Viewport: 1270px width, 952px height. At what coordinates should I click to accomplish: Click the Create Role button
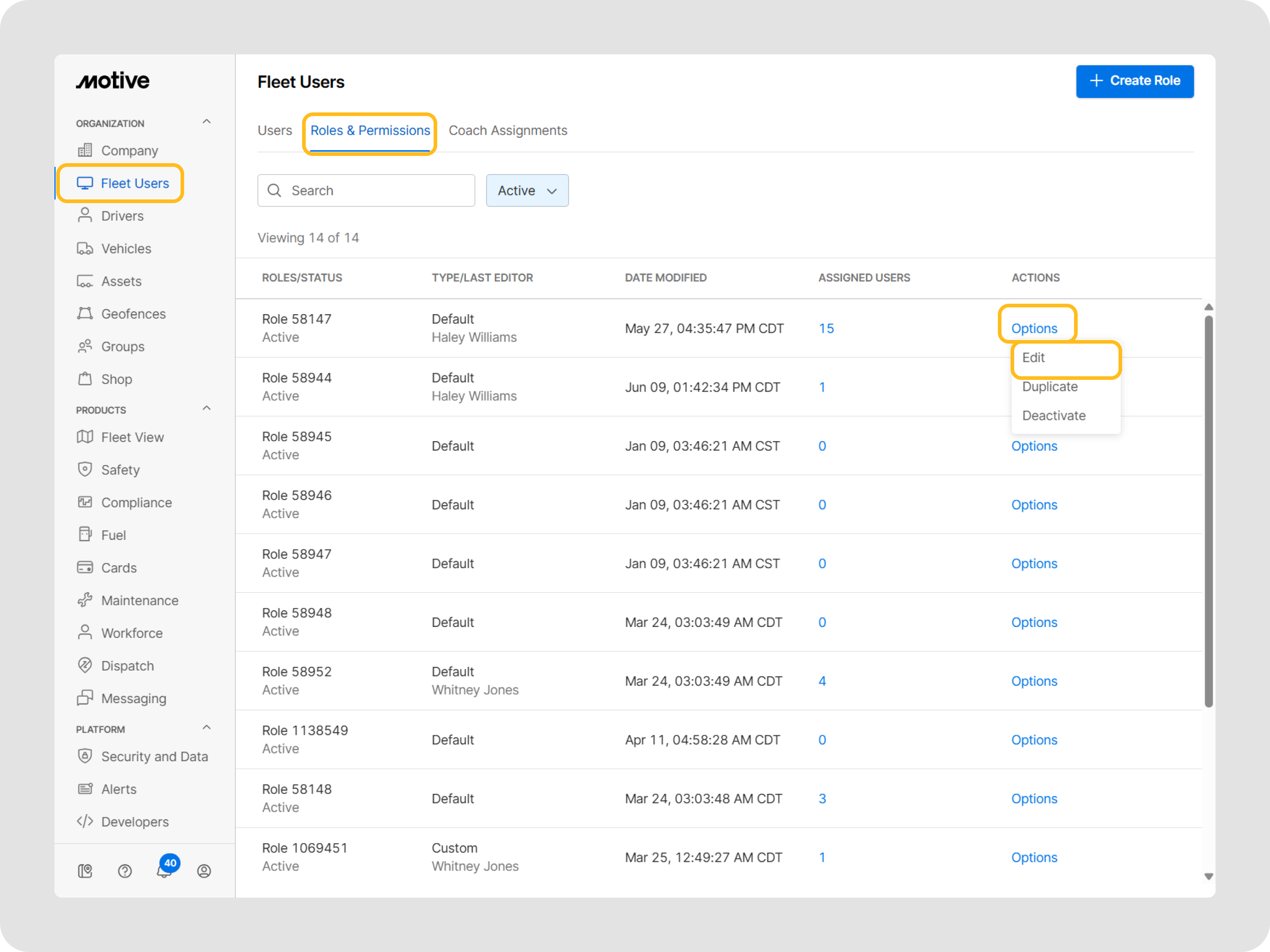(x=1134, y=81)
